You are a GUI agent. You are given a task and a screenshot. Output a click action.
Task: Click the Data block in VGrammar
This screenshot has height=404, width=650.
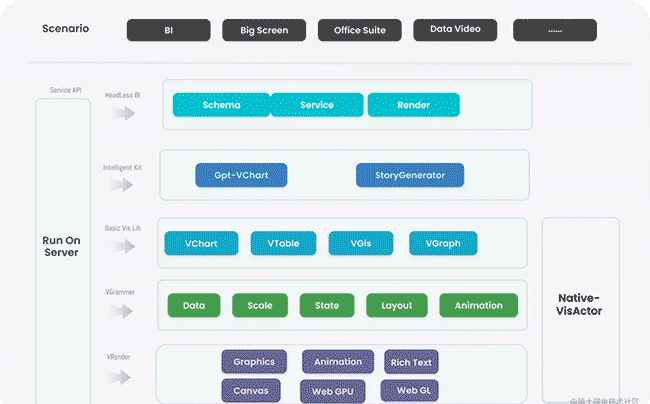click(194, 305)
